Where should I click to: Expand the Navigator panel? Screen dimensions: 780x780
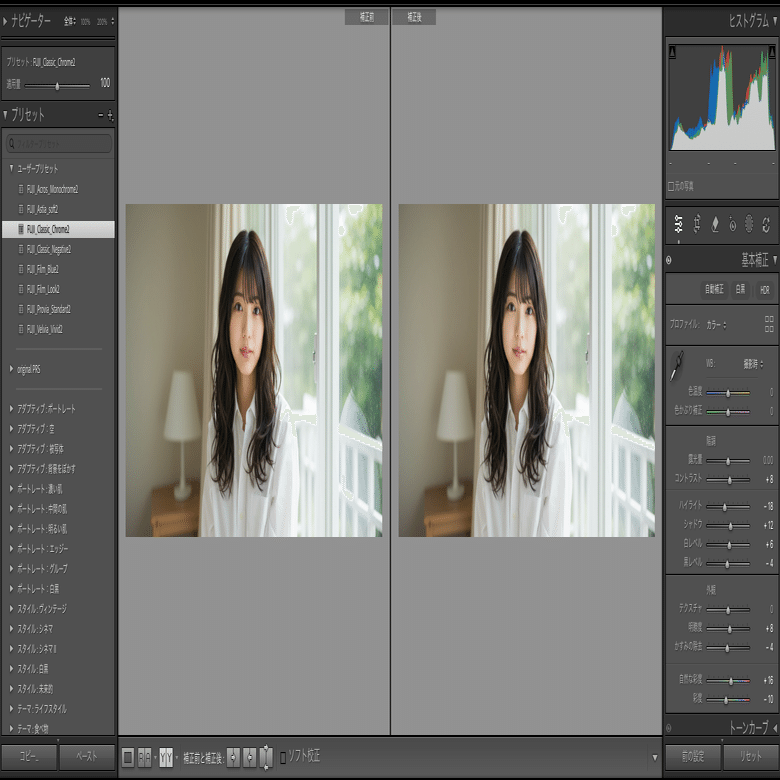[x=5, y=21]
